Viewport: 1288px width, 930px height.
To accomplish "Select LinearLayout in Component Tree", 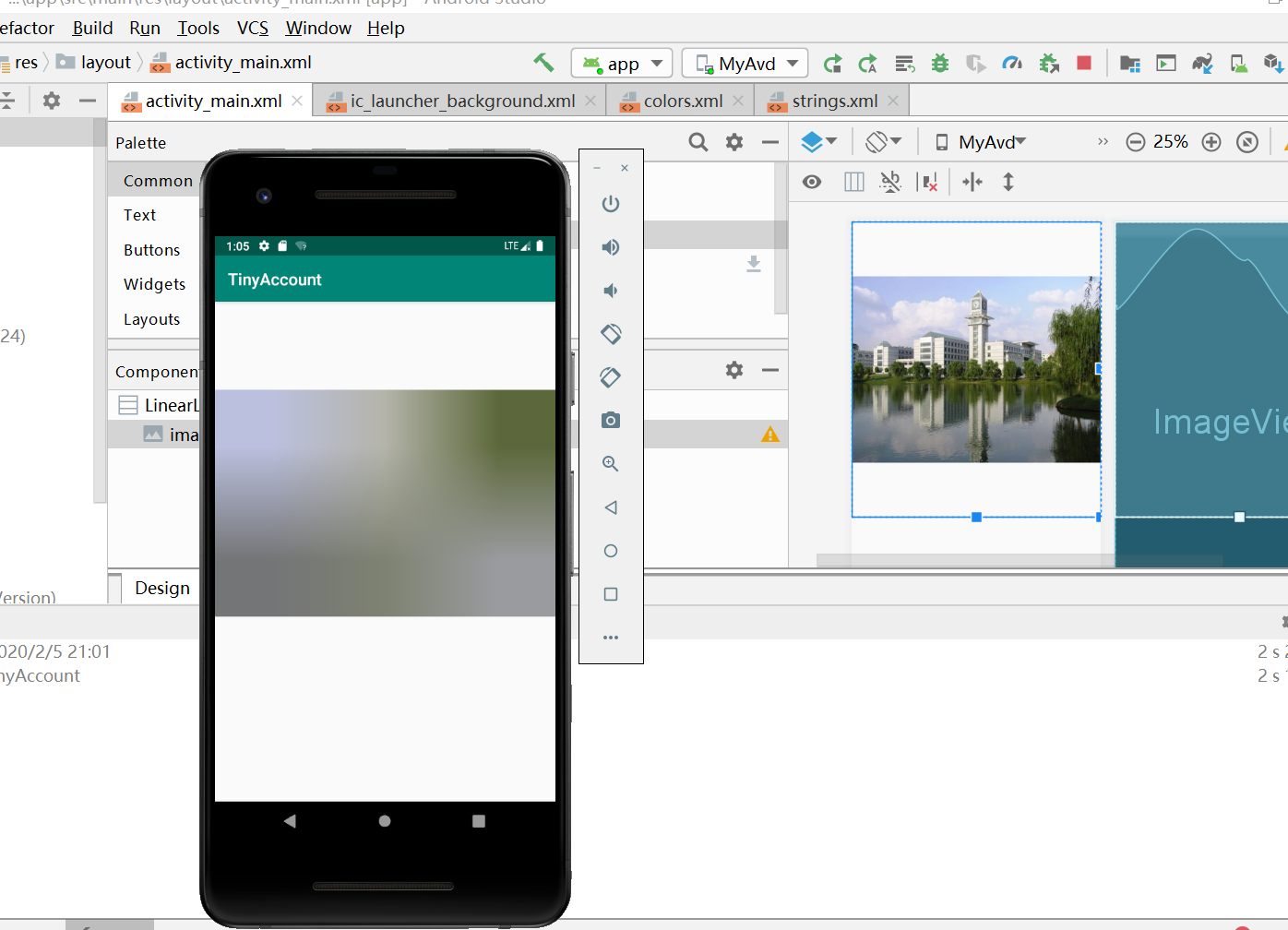I will pos(159,405).
